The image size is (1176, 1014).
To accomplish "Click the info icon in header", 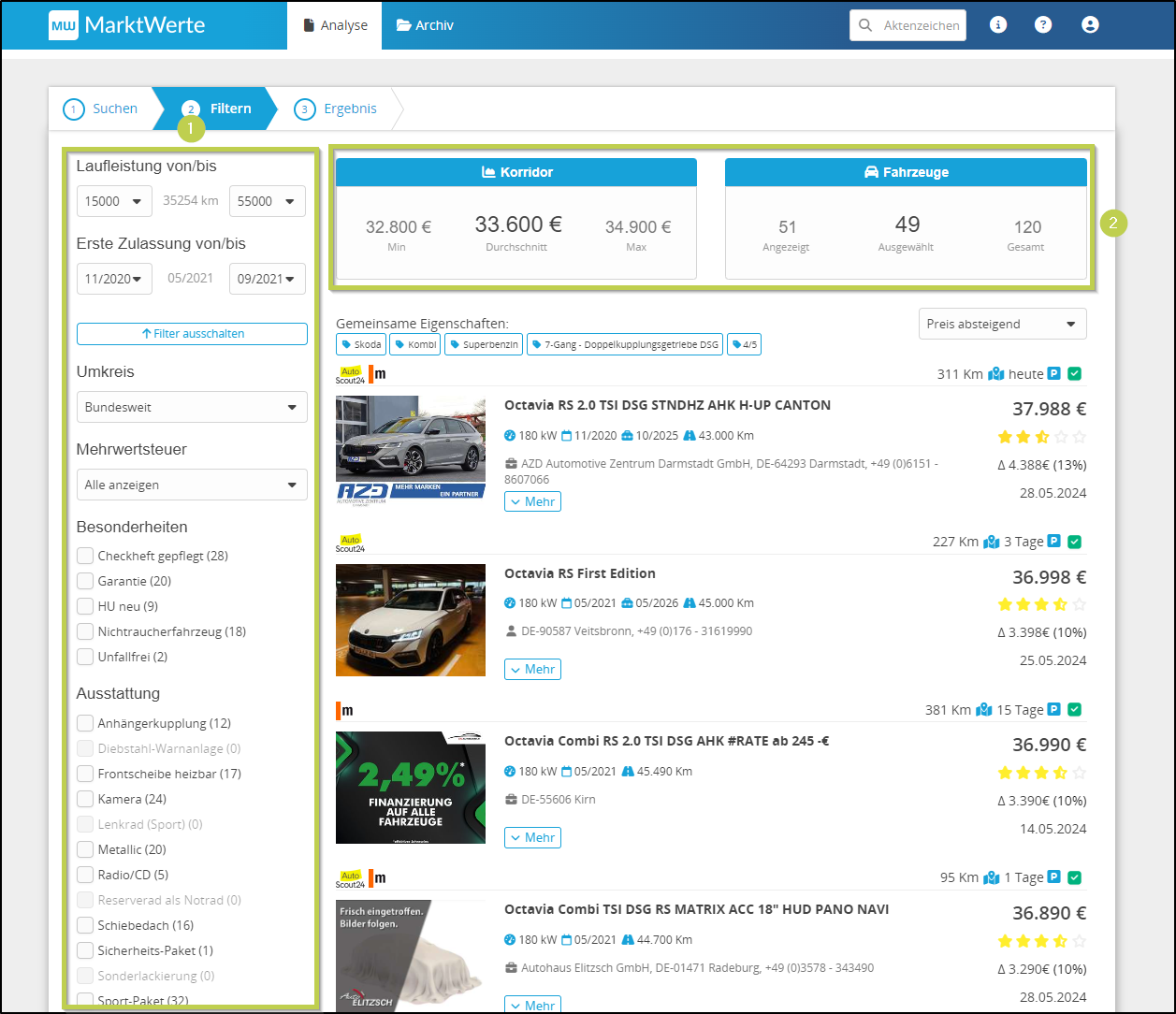I will coord(998,25).
